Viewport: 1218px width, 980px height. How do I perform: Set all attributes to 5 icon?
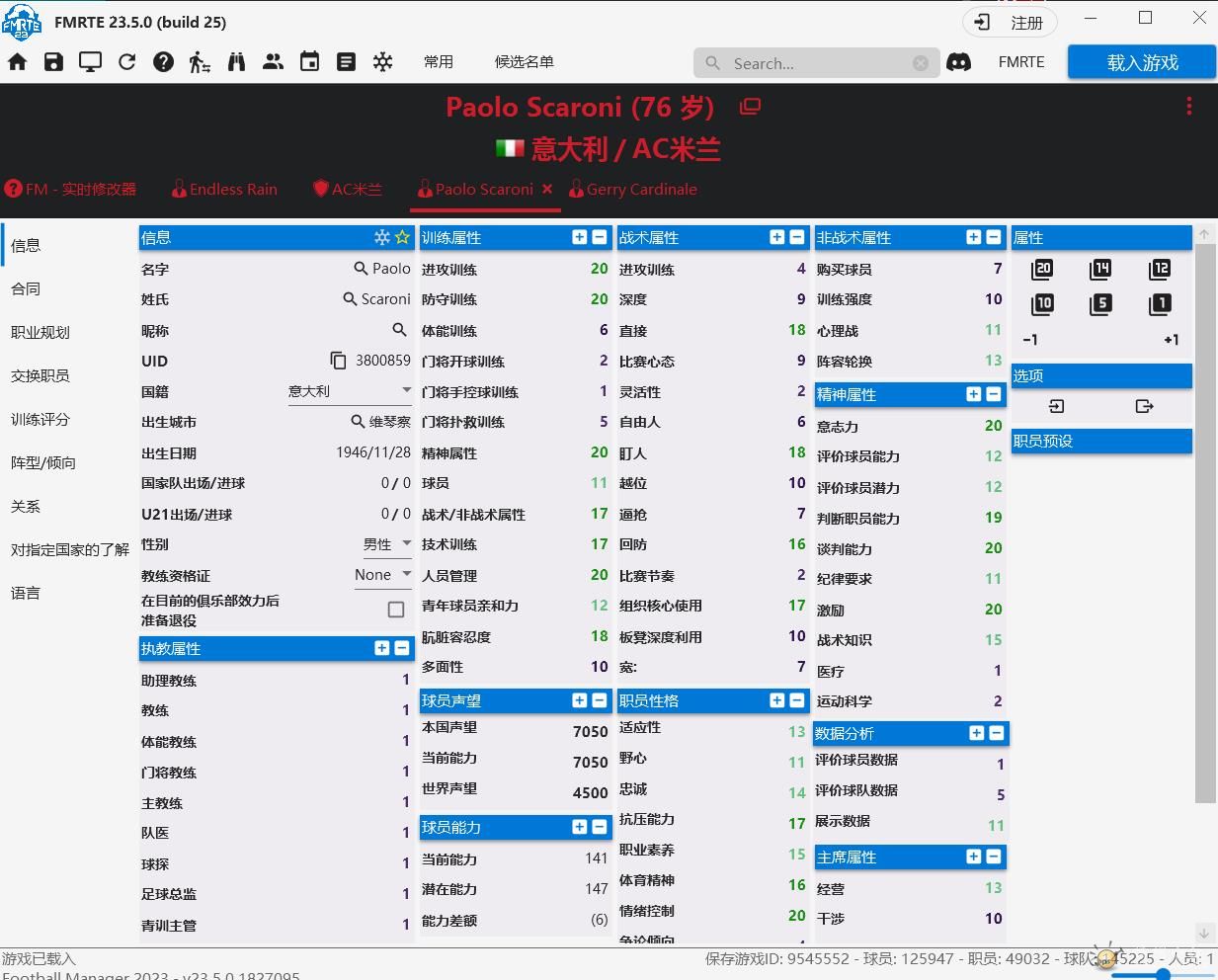click(x=1100, y=304)
